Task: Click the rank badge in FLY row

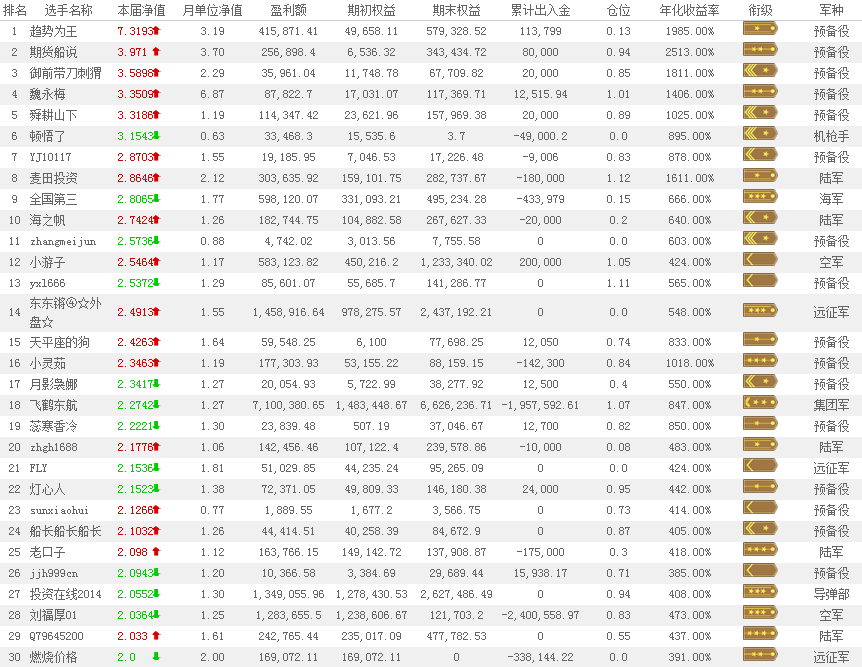Action: pyautogui.click(x=760, y=466)
